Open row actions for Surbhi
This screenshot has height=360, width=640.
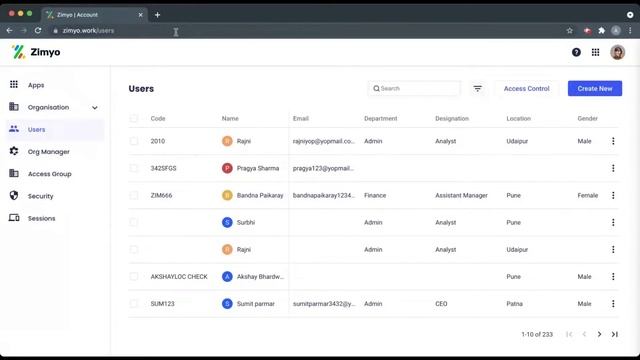[613, 222]
